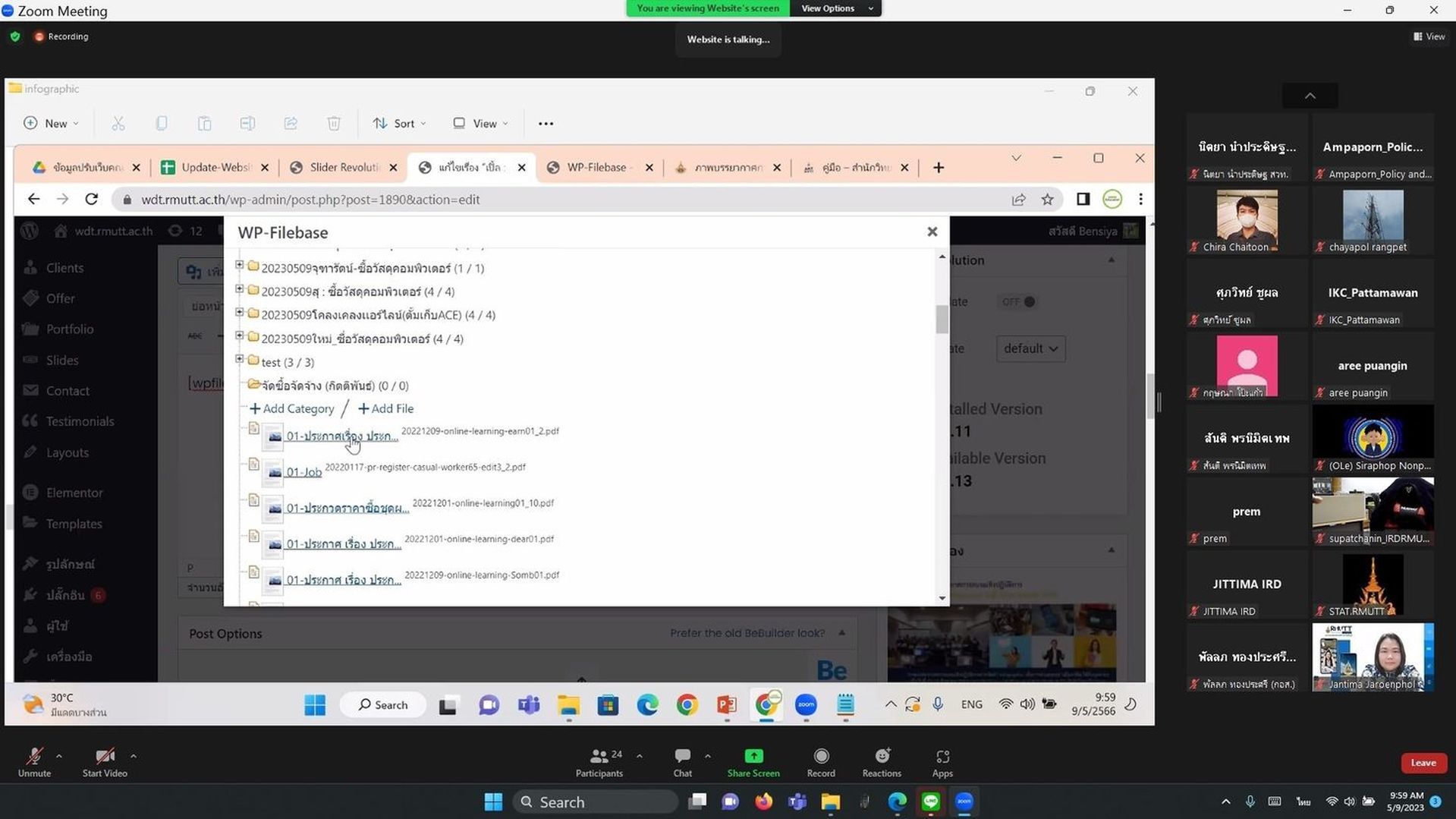Open the Zoom Apps panel
1456x819 pixels.
(x=942, y=762)
